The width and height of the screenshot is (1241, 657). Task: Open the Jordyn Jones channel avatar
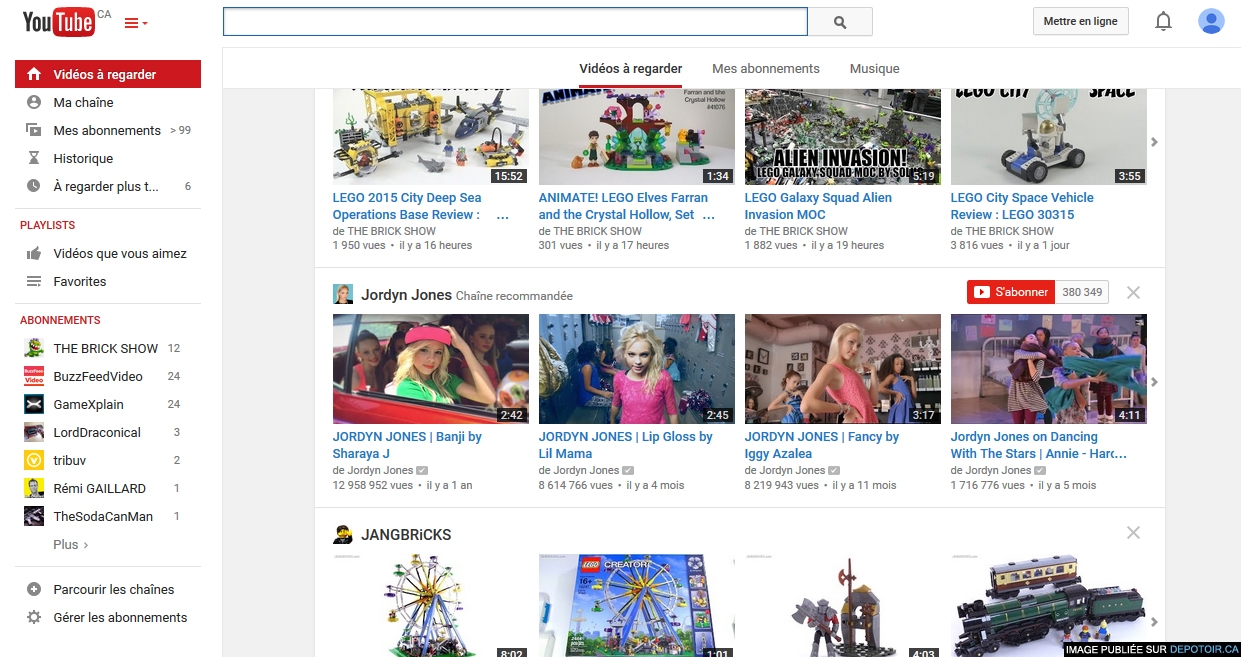[343, 294]
